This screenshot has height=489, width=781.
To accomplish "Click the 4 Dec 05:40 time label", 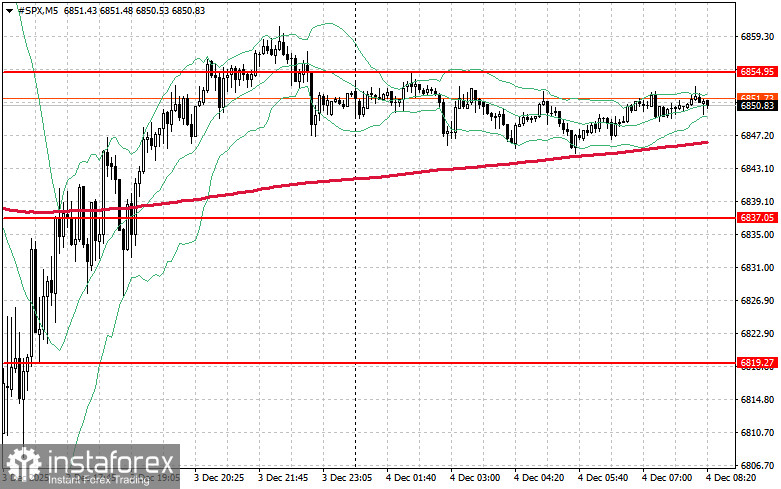I will pyautogui.click(x=603, y=478).
